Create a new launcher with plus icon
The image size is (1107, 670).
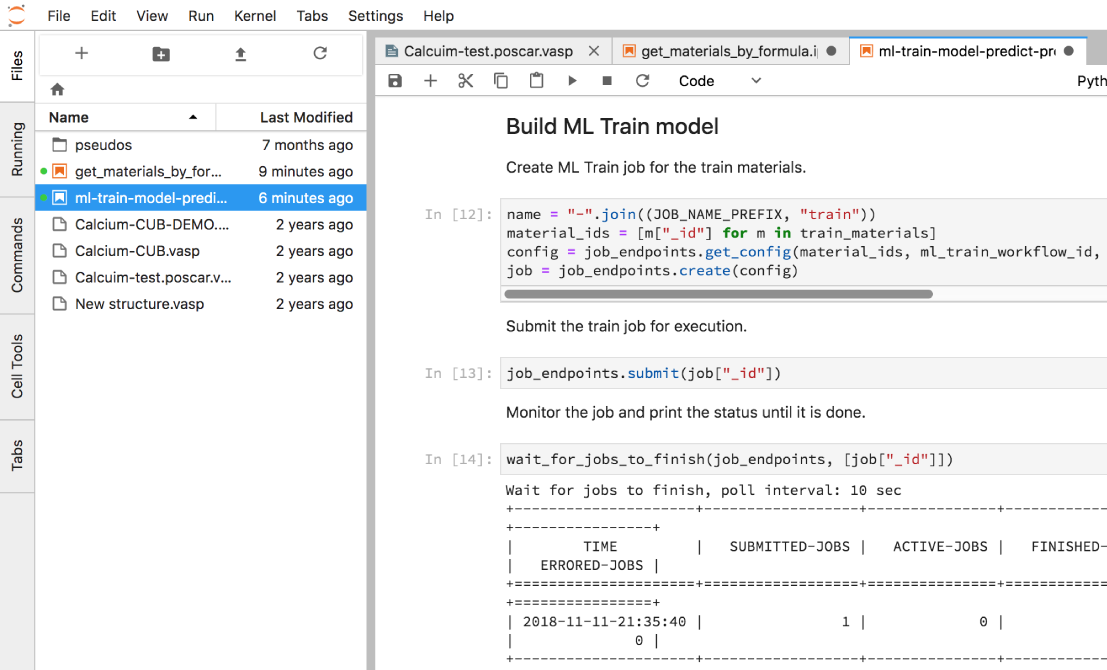tap(81, 53)
